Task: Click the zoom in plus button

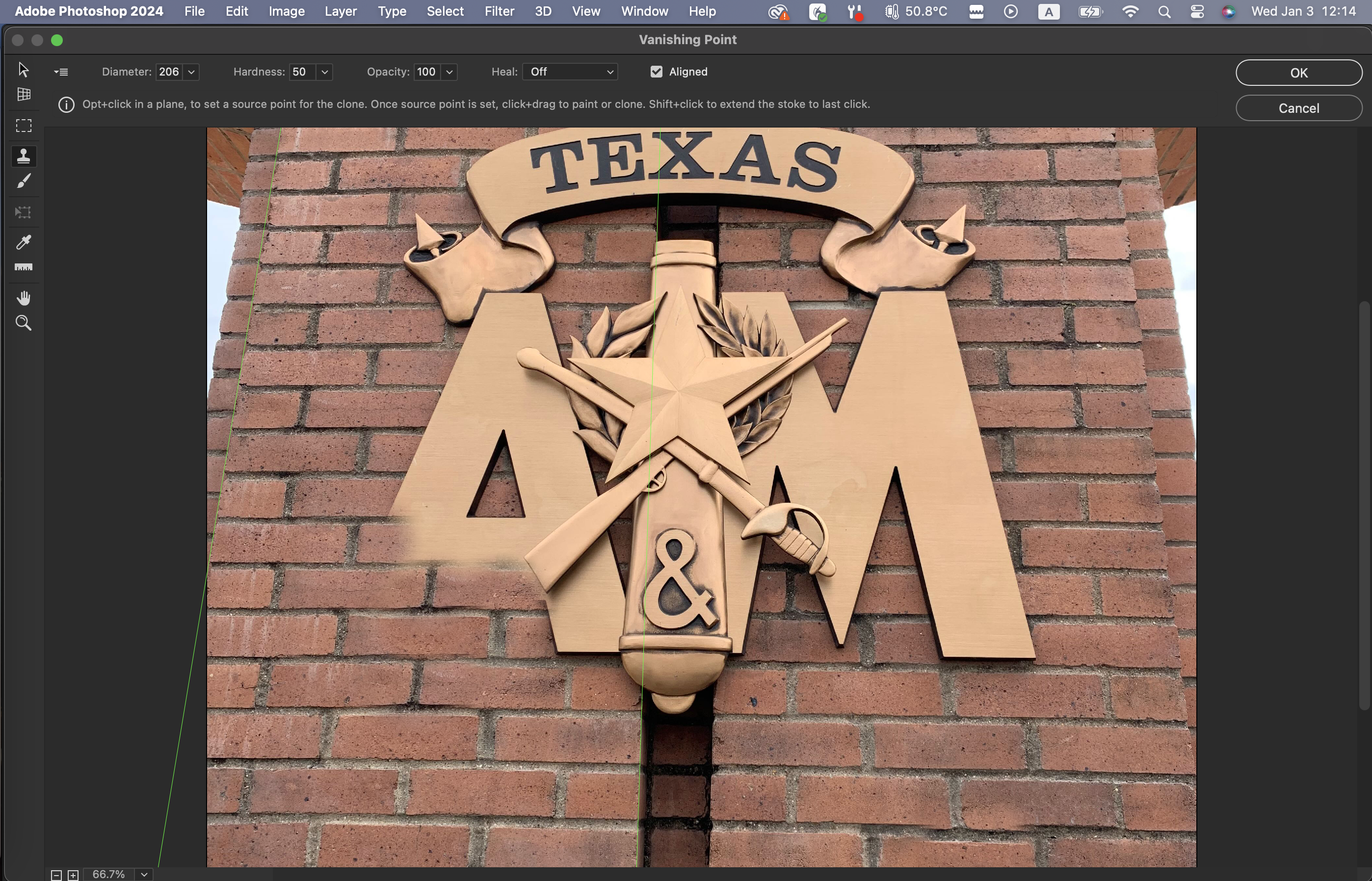Action: 73,875
